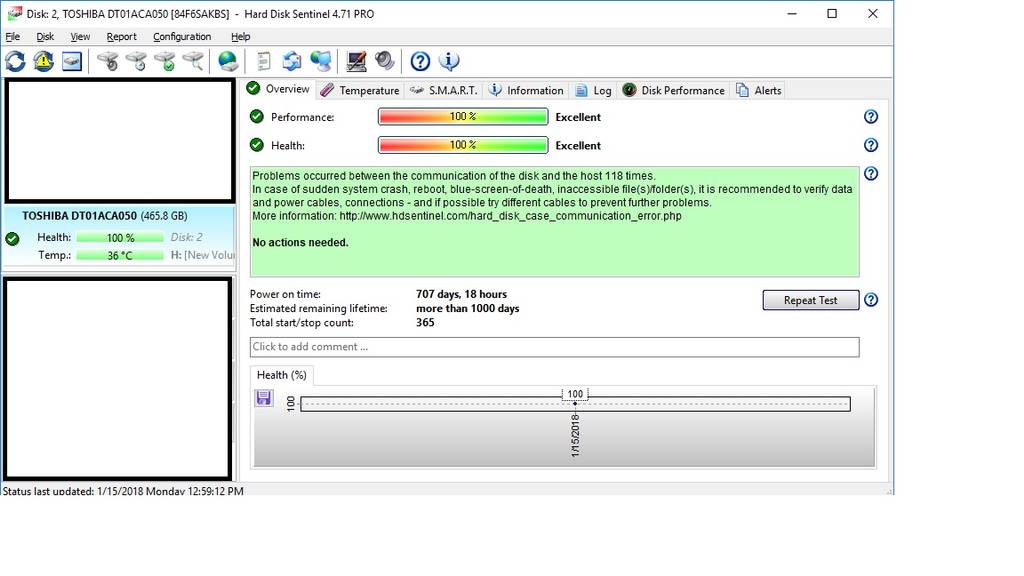
Task: Click the application icon in the title bar
Action: pyautogui.click(x=14, y=14)
